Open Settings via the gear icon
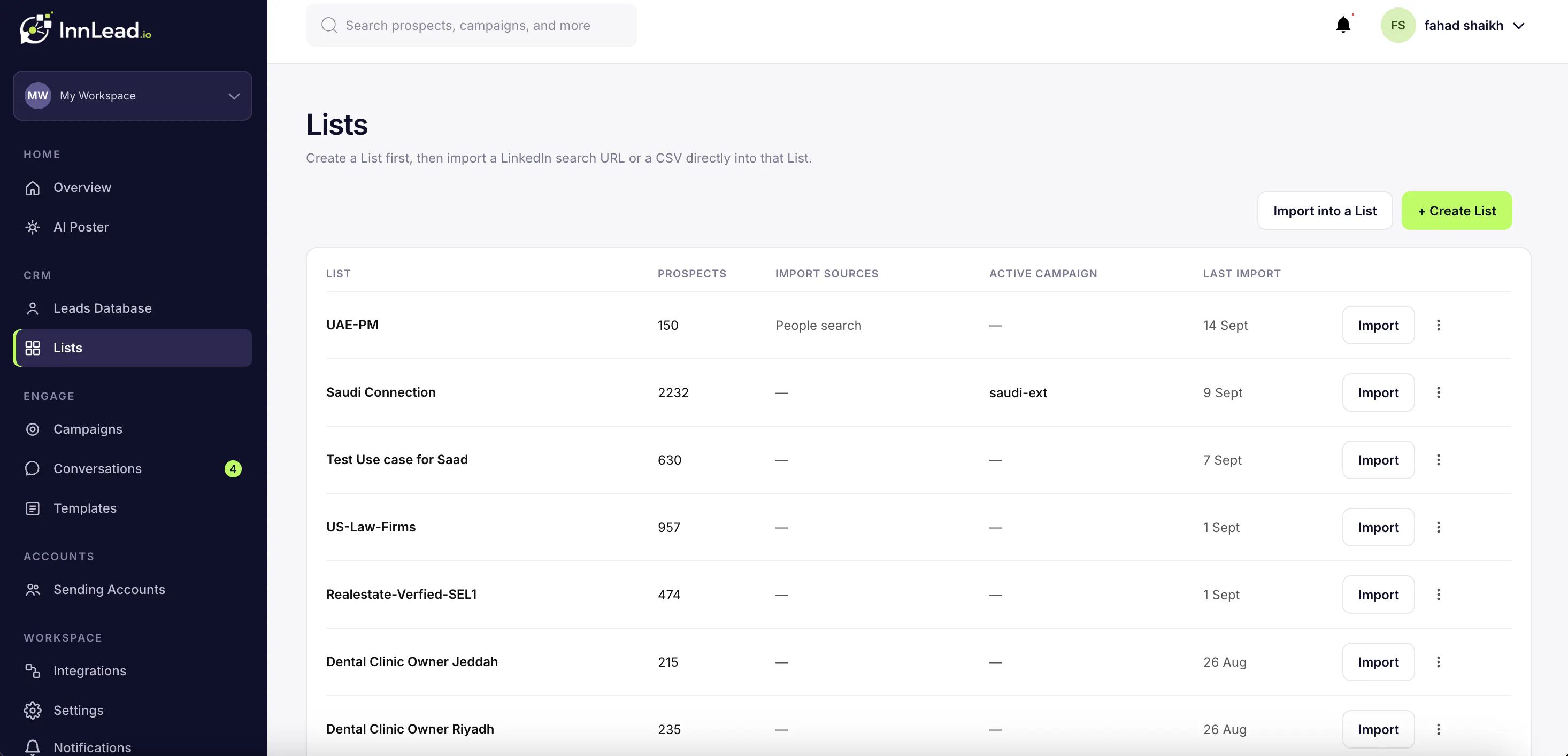Viewport: 1568px width, 756px height. click(x=33, y=711)
